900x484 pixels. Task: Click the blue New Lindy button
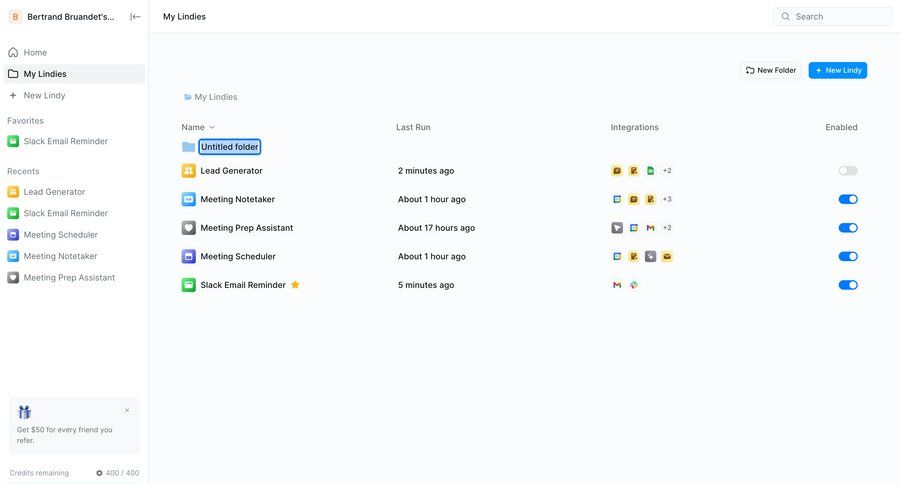[x=837, y=70]
